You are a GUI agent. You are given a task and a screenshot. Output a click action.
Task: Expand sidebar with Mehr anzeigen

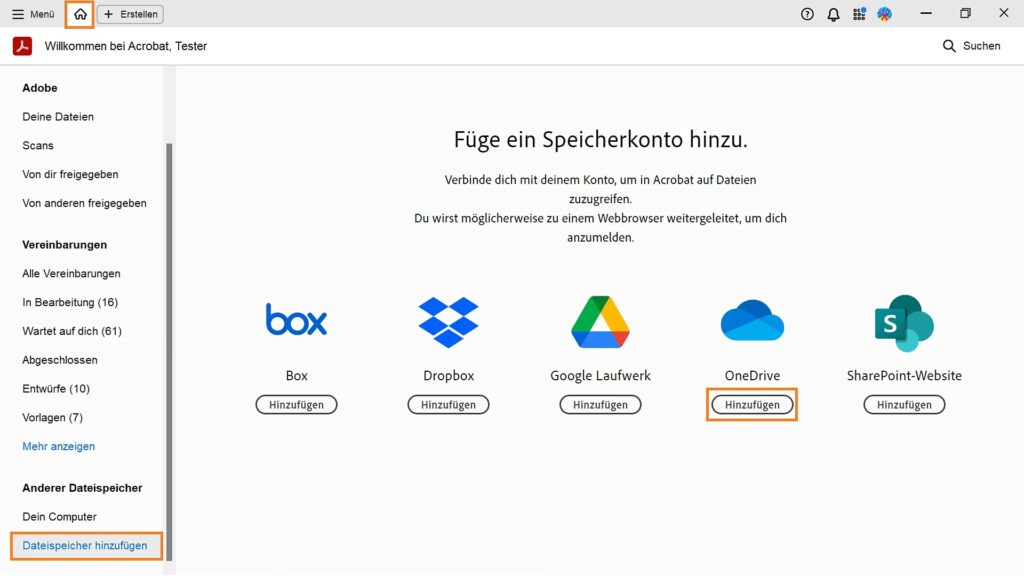tap(59, 446)
